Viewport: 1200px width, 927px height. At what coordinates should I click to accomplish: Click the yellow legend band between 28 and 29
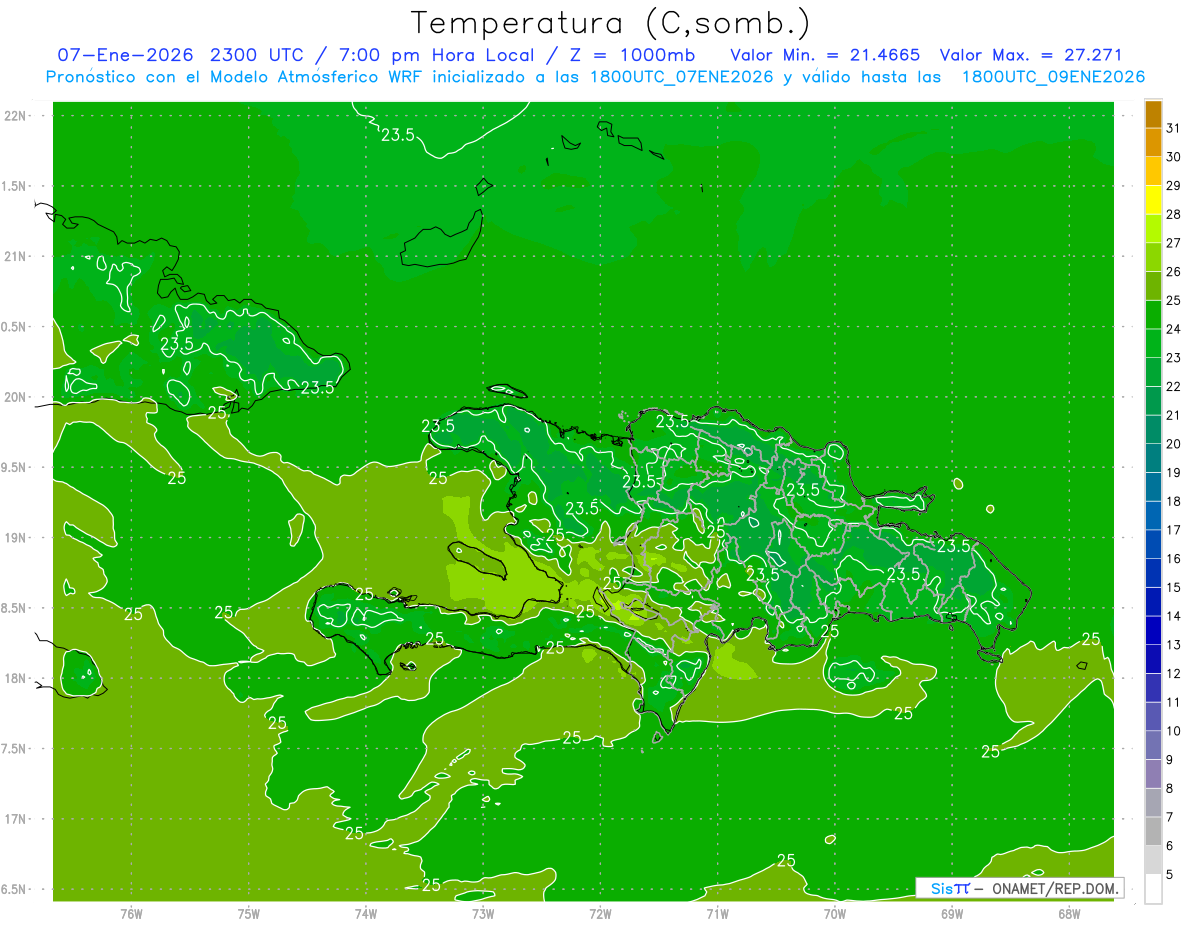tap(1153, 200)
